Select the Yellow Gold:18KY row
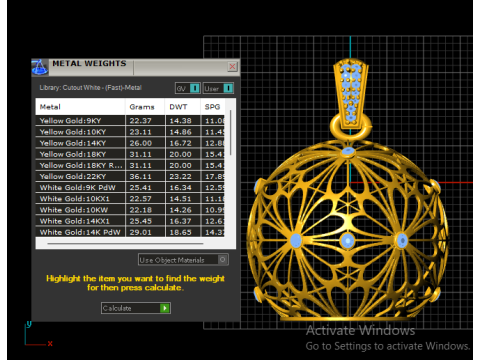The height and width of the screenshot is (360, 480). pyautogui.click(x=130, y=154)
